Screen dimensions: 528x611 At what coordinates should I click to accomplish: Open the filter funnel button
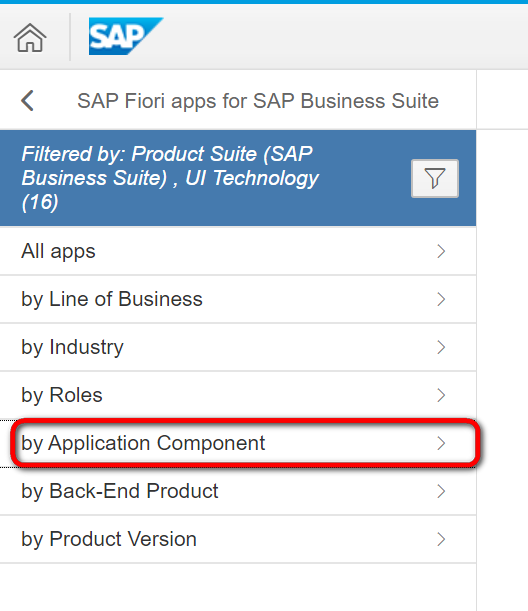tap(435, 178)
